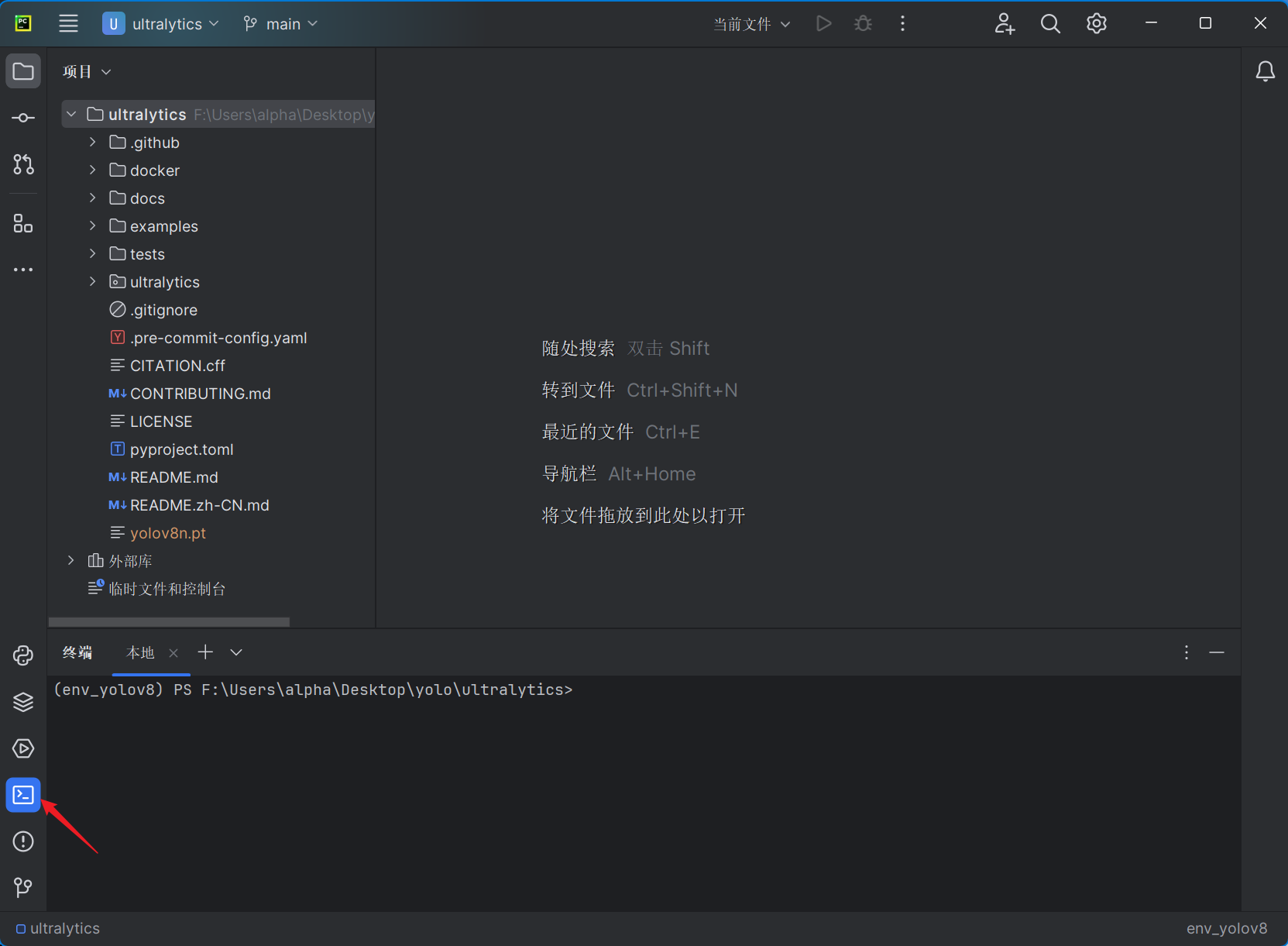Open Search Everywhere magnifier
The image size is (1288, 946).
[1050, 23]
